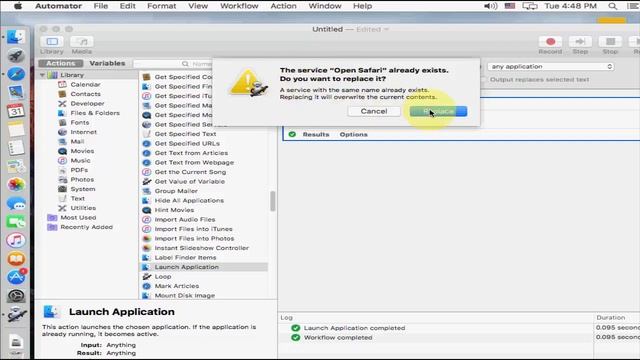
Task: Click the Replace button in dialog
Action: pyautogui.click(x=438, y=111)
